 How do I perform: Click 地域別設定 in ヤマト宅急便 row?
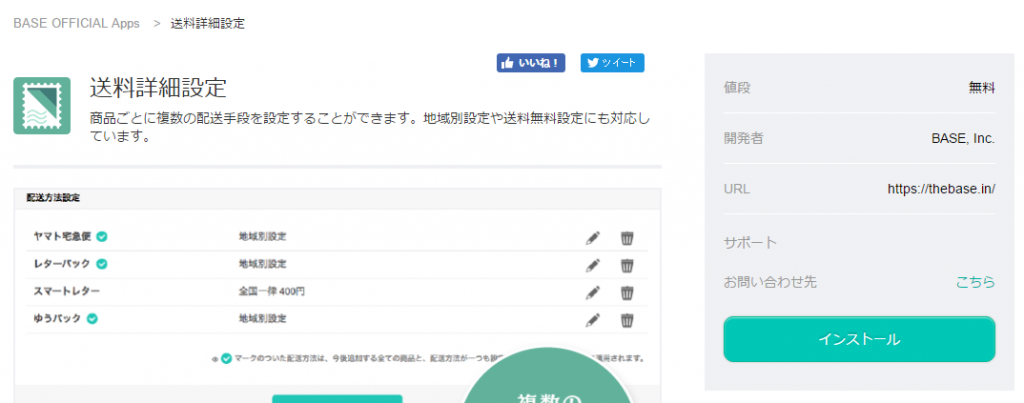263,236
